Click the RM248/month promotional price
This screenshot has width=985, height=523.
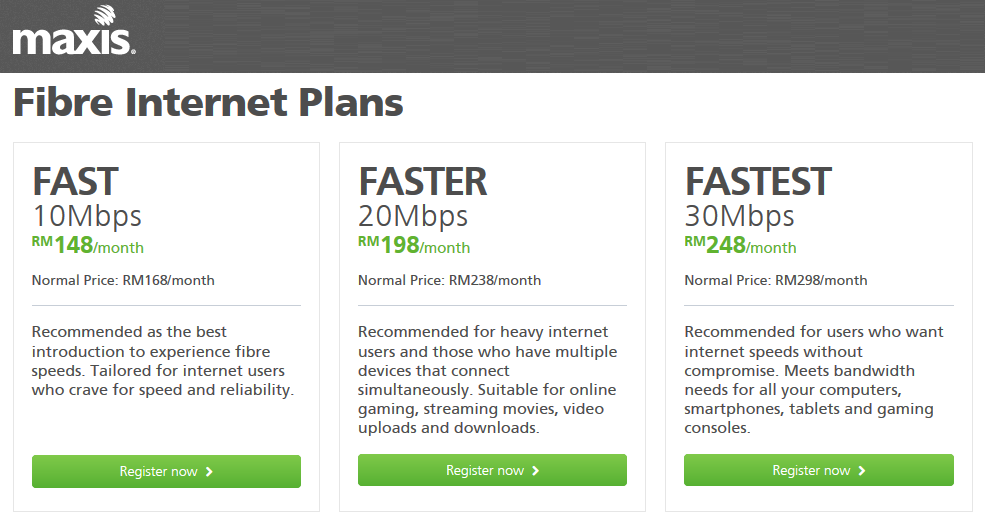(740, 245)
